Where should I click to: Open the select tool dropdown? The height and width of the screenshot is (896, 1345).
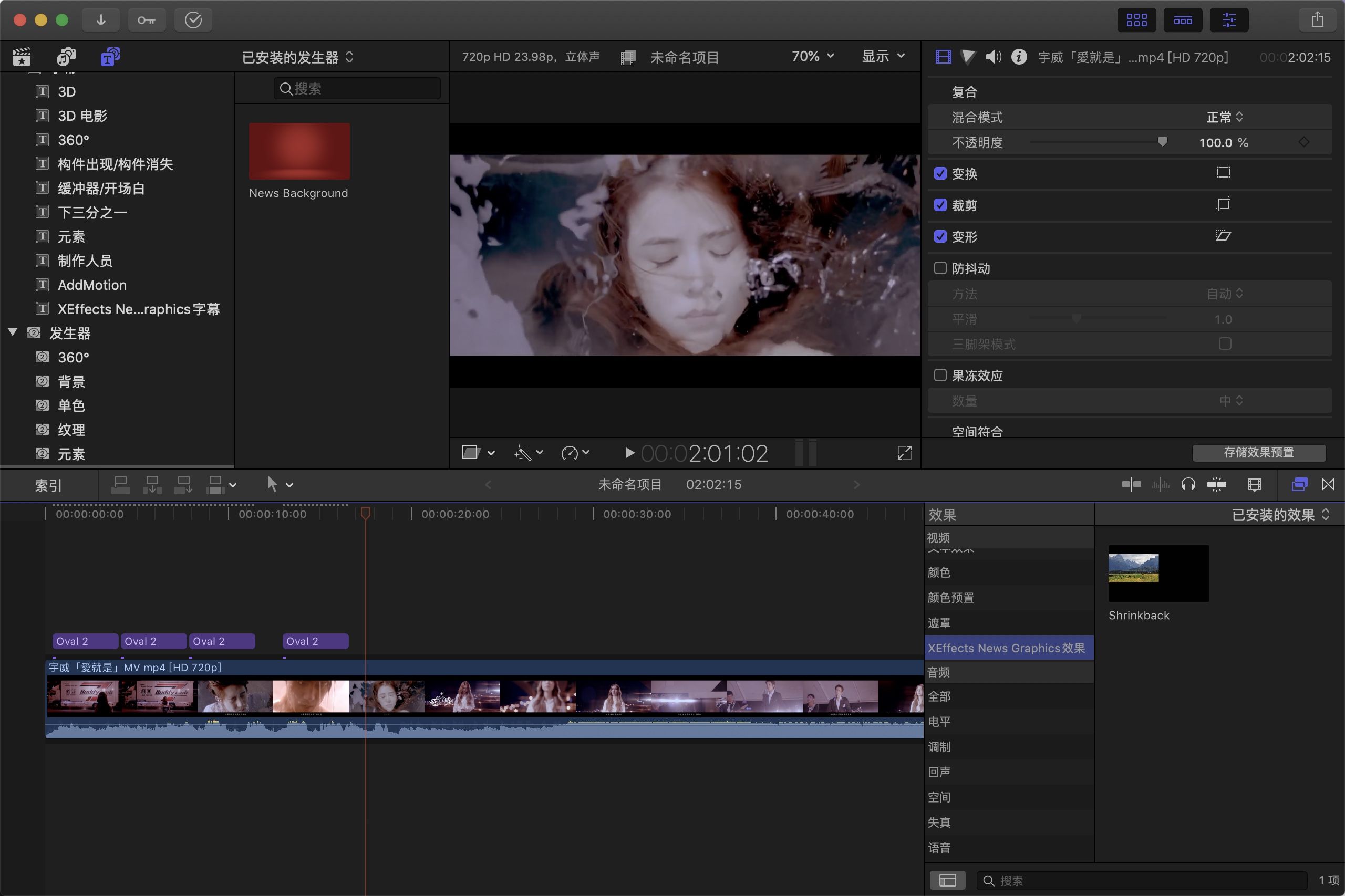pos(280,485)
